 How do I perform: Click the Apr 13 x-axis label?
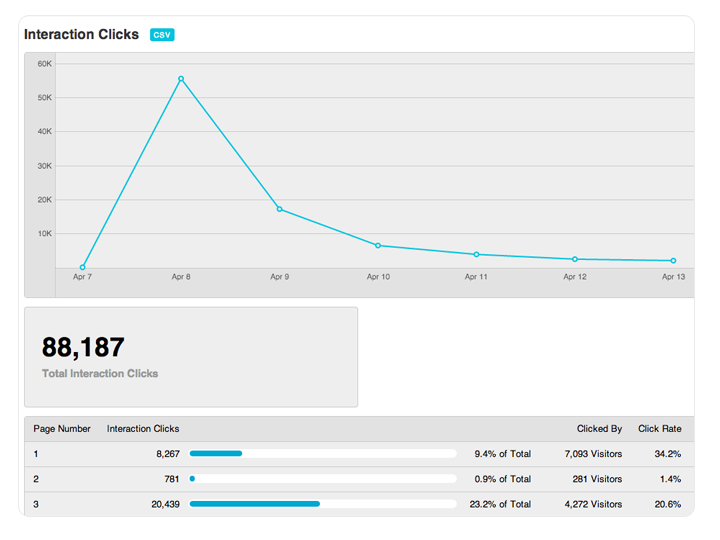(x=674, y=277)
